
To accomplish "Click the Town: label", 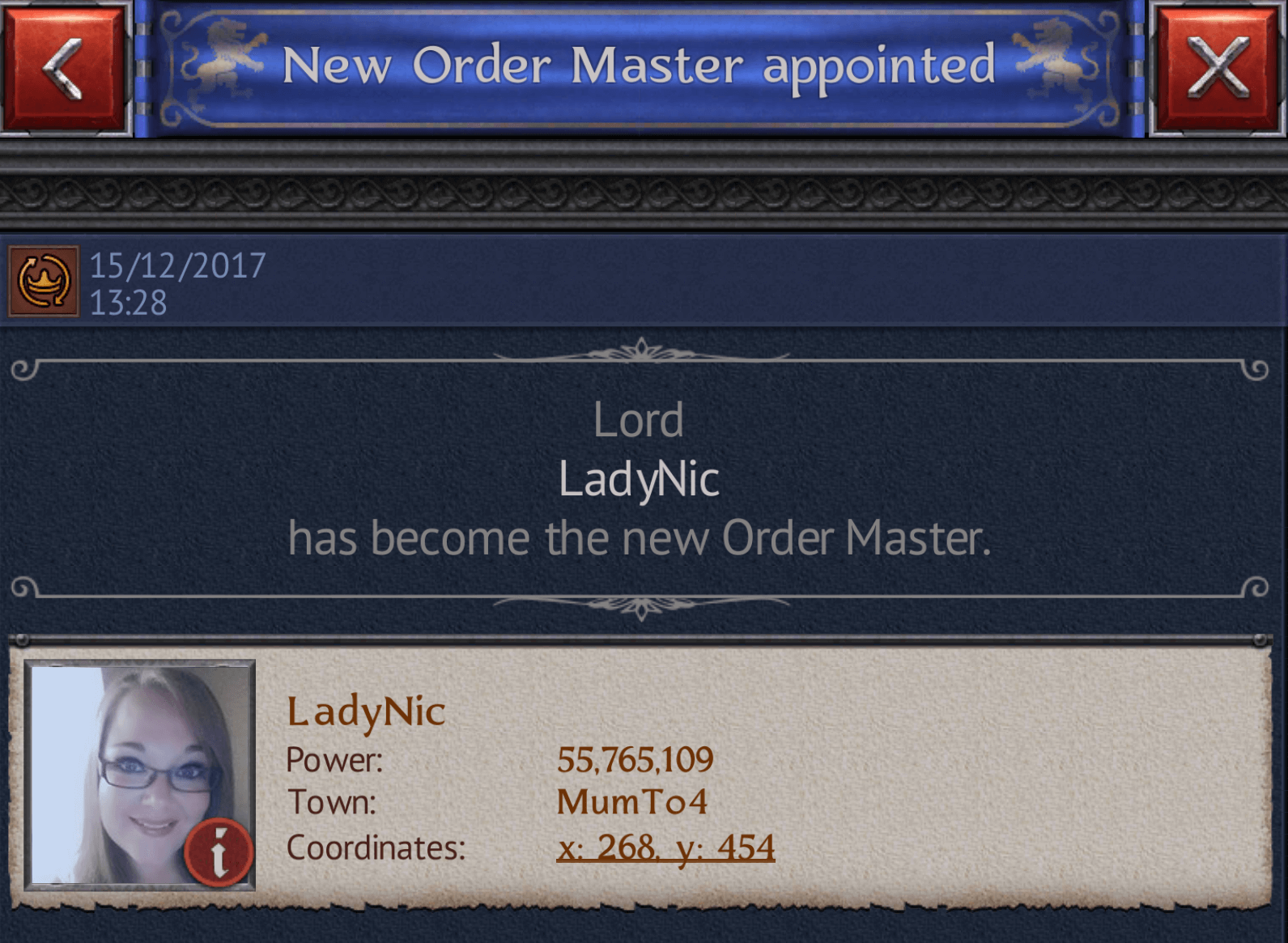I will click(332, 802).
